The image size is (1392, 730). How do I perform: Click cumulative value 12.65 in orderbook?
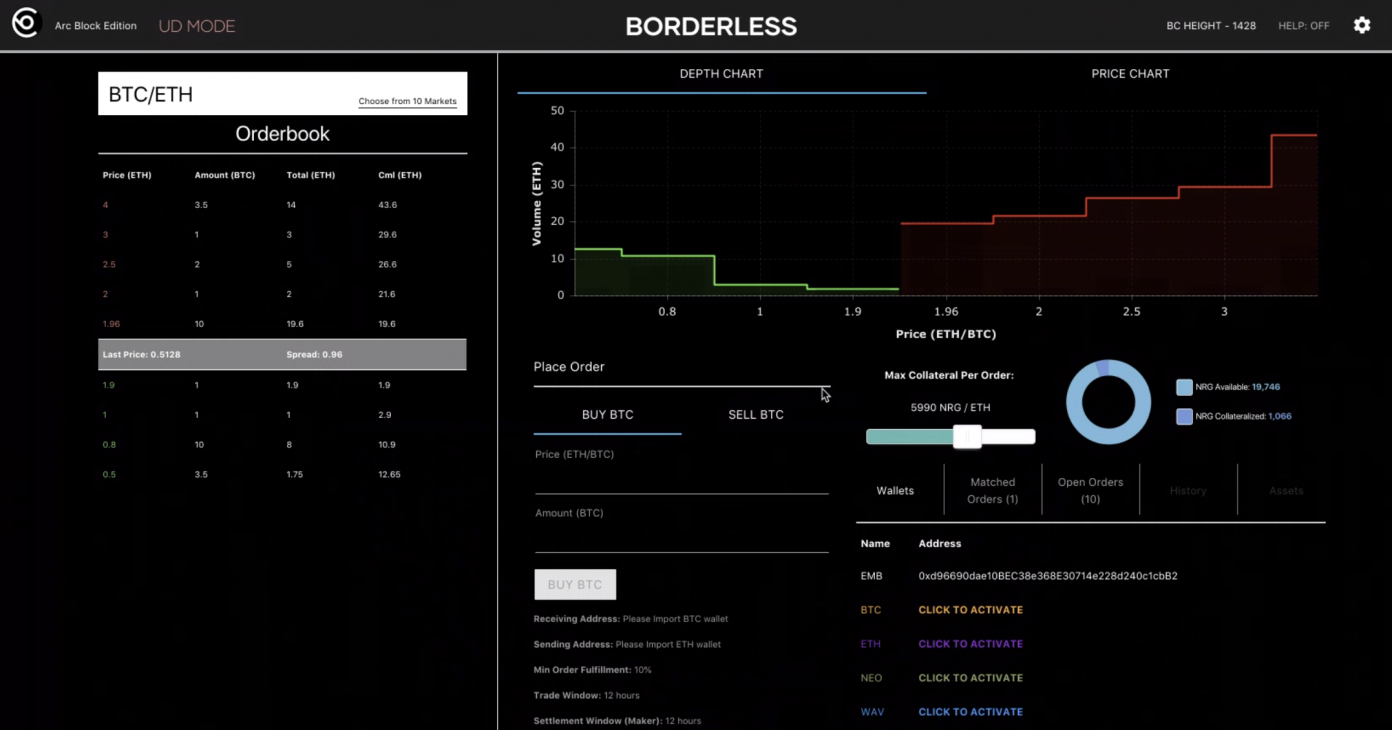[x=390, y=474]
